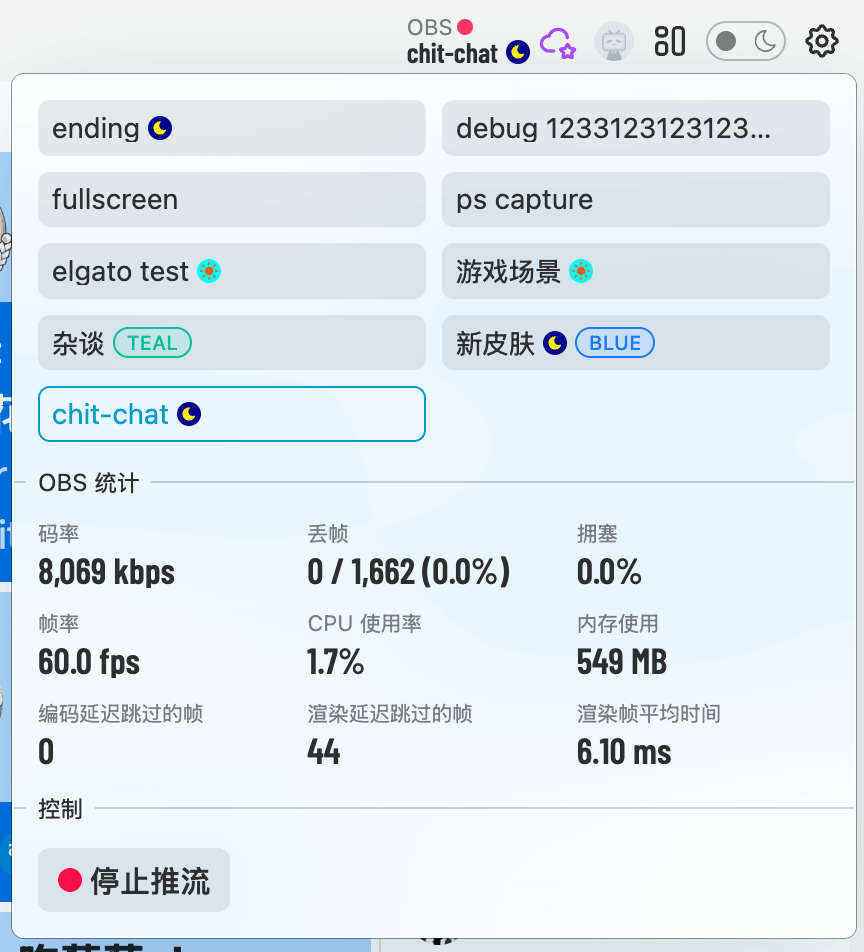Click the BLUE badge on 新皮肤 scene
Image resolution: width=864 pixels, height=952 pixels.
[614, 342]
